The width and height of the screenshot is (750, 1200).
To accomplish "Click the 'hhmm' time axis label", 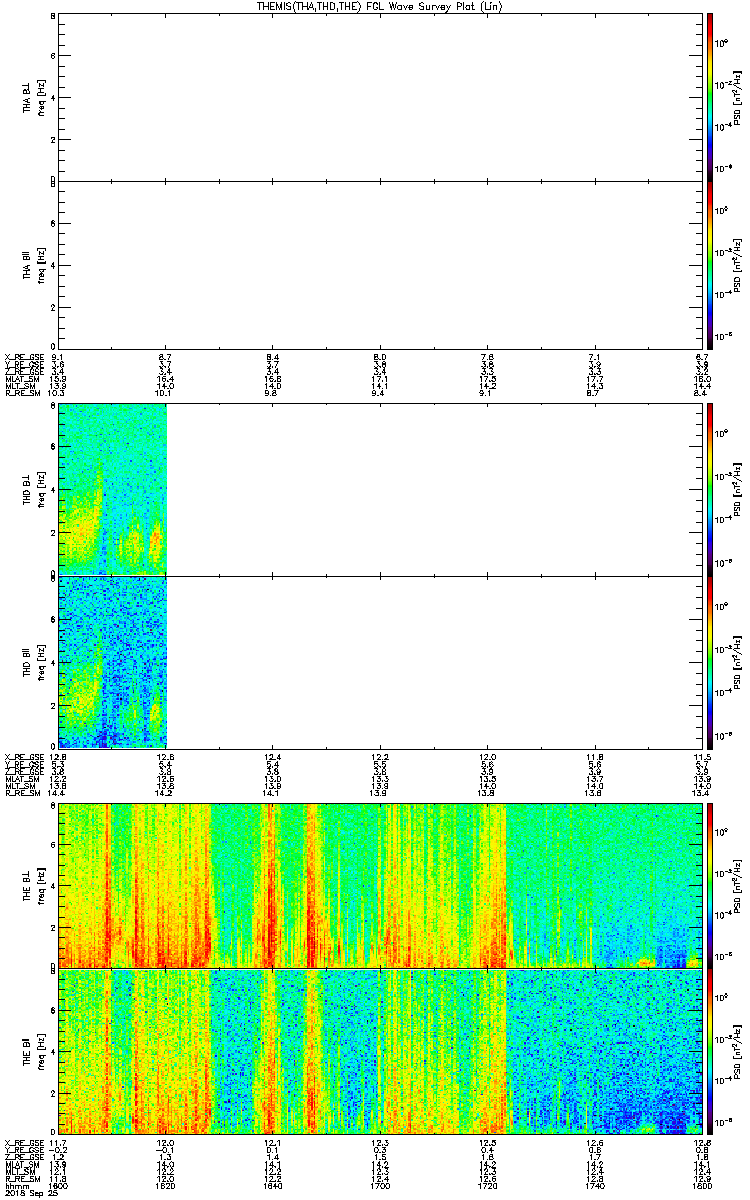I will tap(15, 1186).
